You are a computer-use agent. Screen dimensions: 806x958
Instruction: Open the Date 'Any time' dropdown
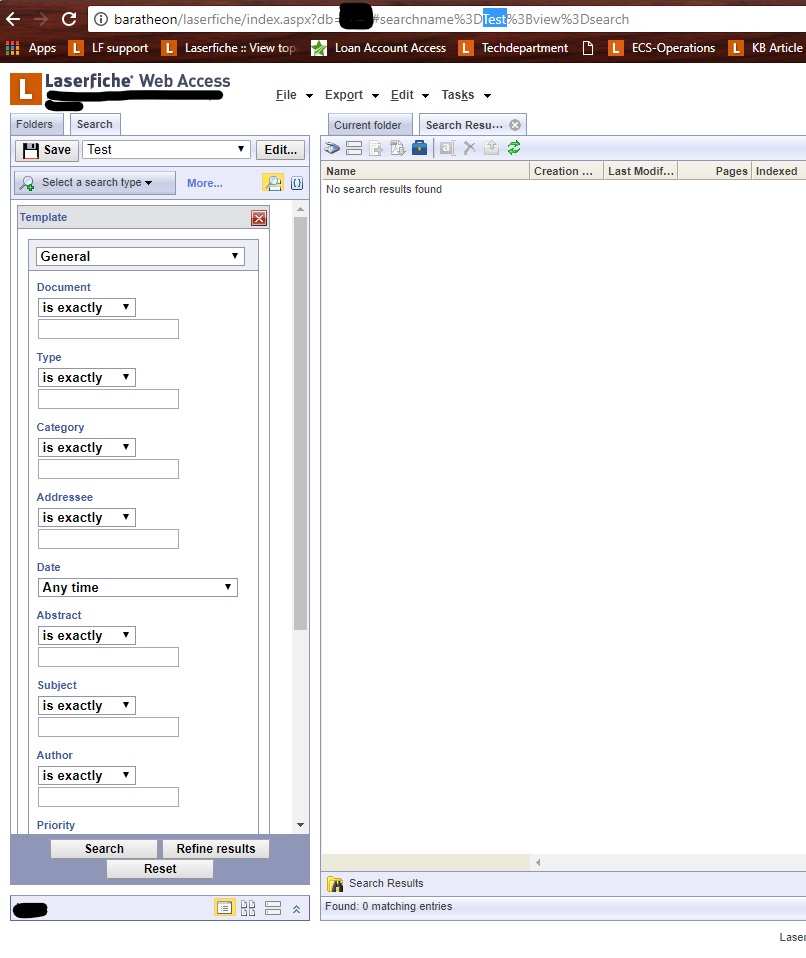coord(137,587)
